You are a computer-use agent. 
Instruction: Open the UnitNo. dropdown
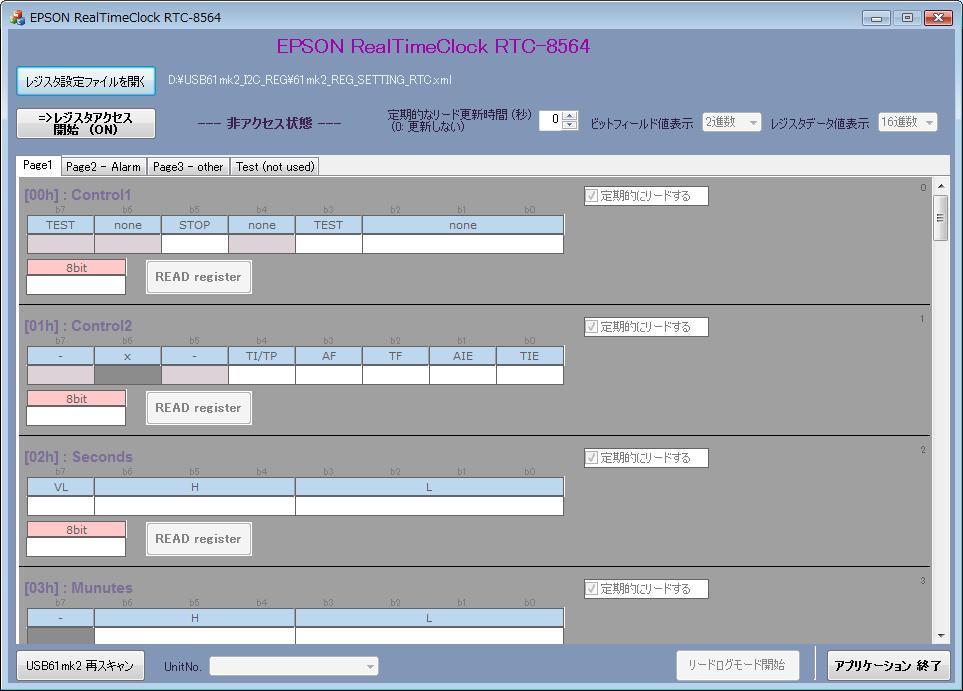click(x=294, y=666)
